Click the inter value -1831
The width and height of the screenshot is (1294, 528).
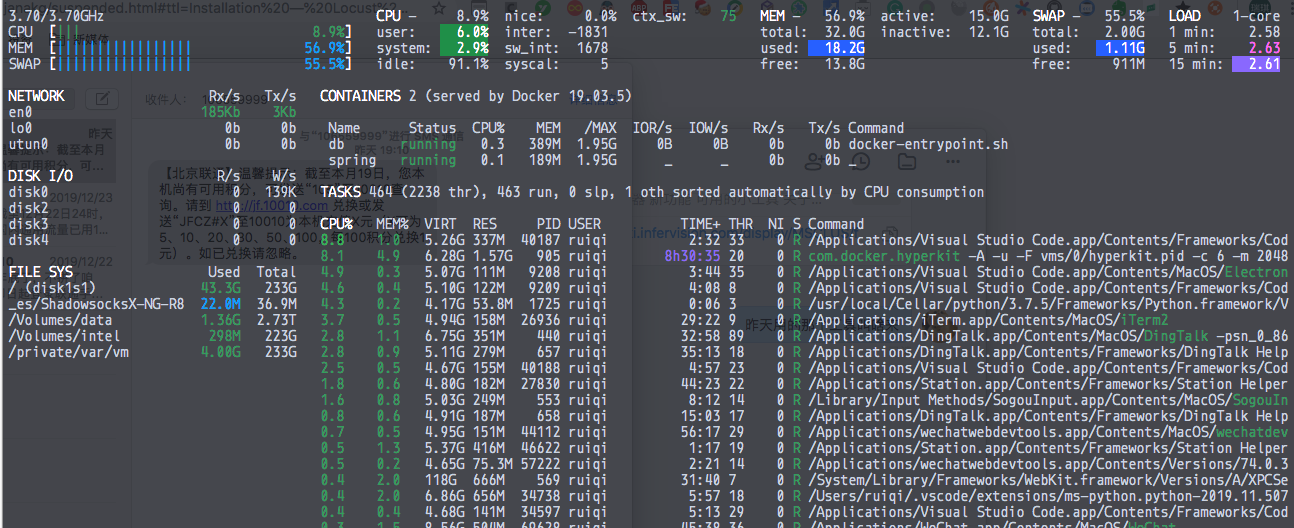click(x=588, y=32)
